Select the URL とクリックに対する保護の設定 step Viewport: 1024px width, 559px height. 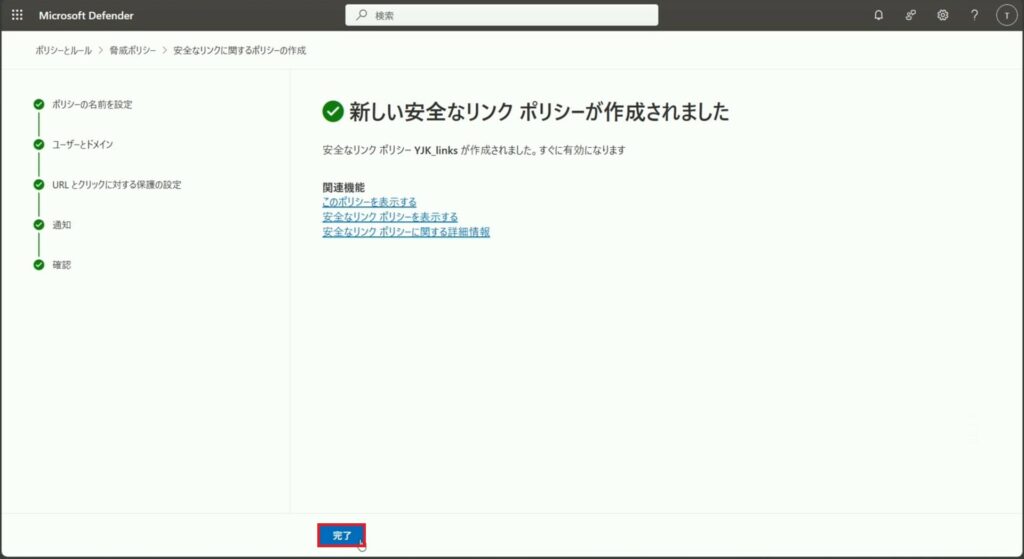click(117, 185)
